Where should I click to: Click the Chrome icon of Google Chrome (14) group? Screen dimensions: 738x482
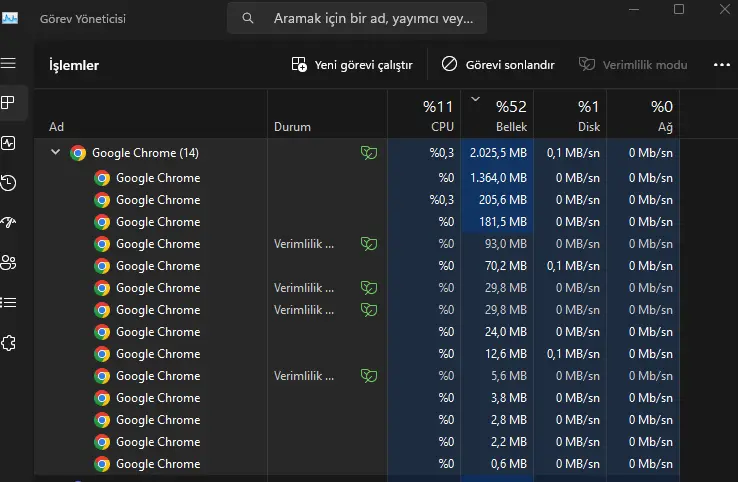click(x=78, y=153)
